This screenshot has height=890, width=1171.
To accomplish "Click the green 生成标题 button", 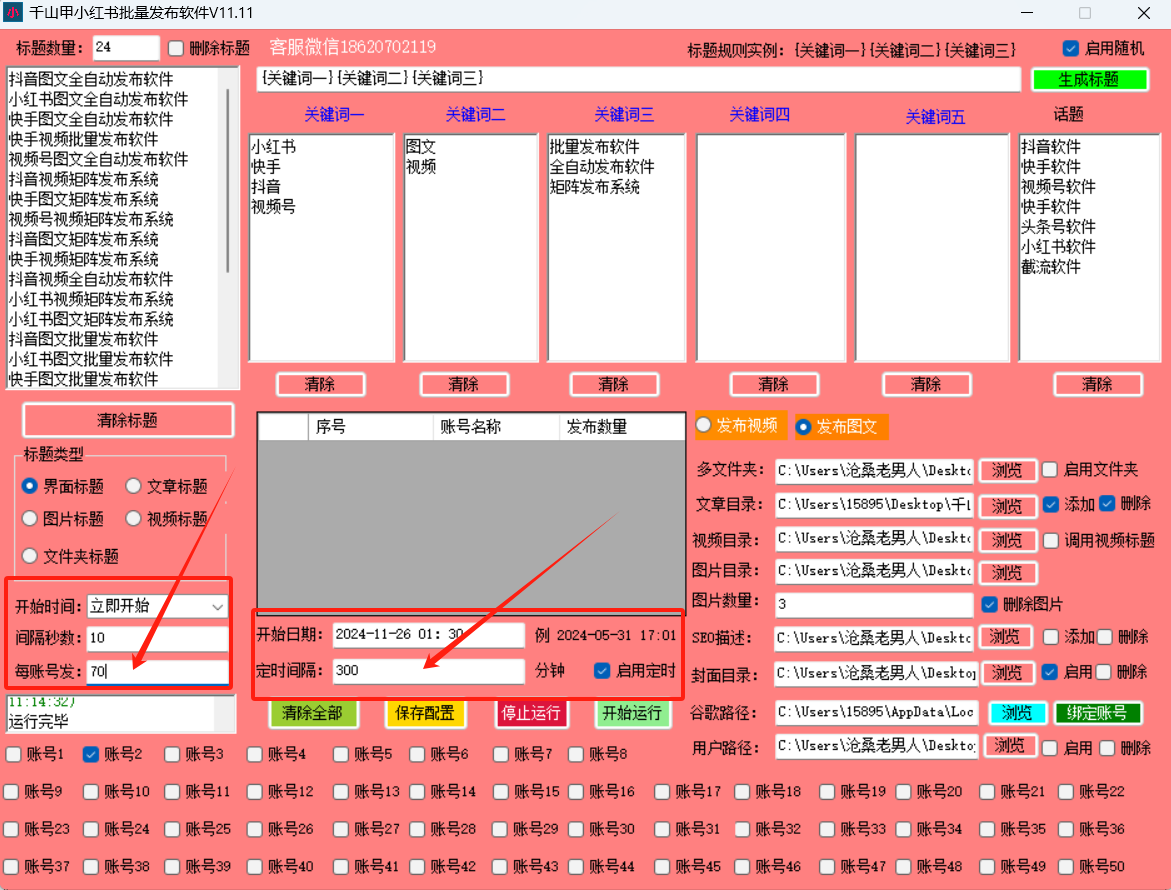I will 1089,79.
